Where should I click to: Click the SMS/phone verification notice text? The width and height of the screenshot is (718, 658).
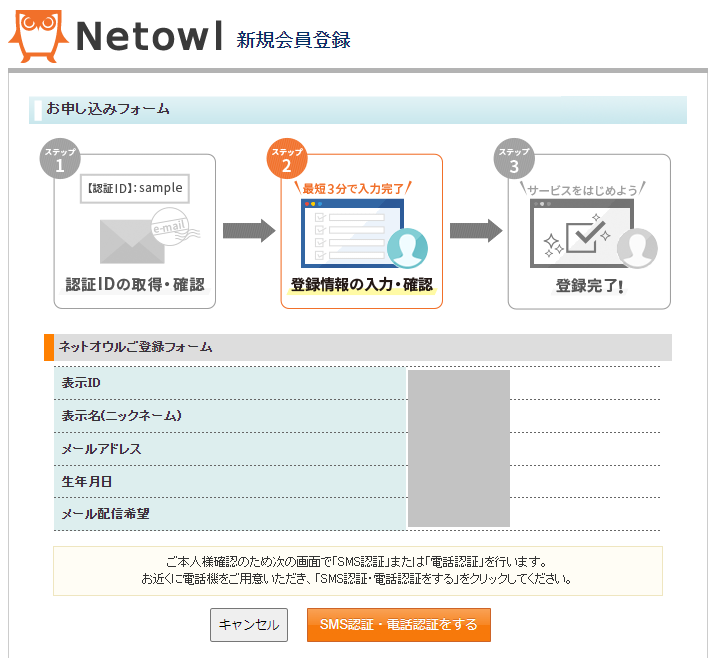[x=358, y=571]
